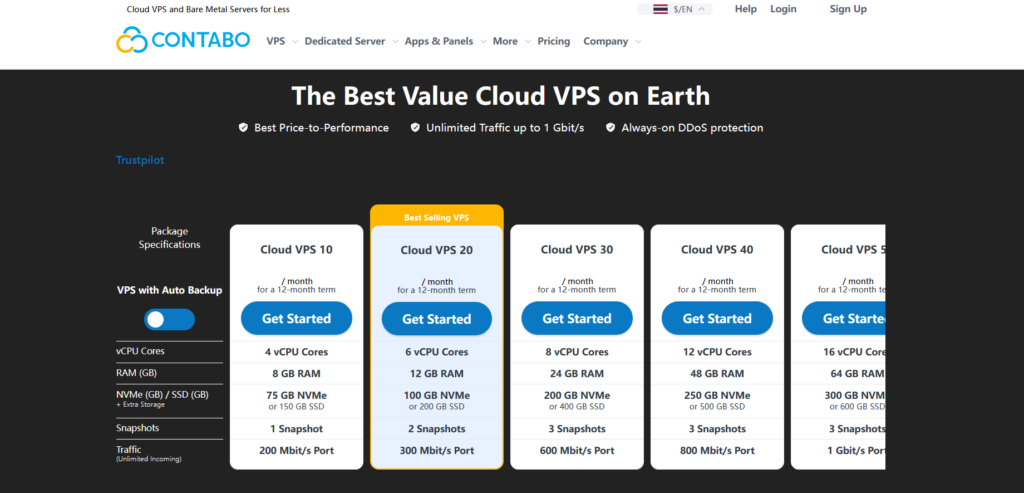This screenshot has width=1024, height=493.
Task: Go to the Pricing page
Action: tap(553, 42)
